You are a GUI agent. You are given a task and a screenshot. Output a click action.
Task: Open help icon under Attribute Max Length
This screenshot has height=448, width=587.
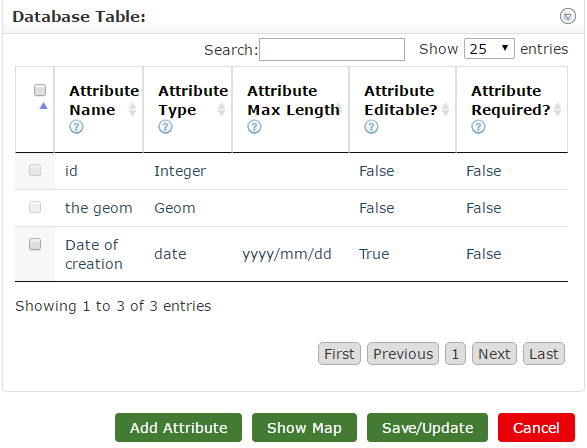coord(254,127)
